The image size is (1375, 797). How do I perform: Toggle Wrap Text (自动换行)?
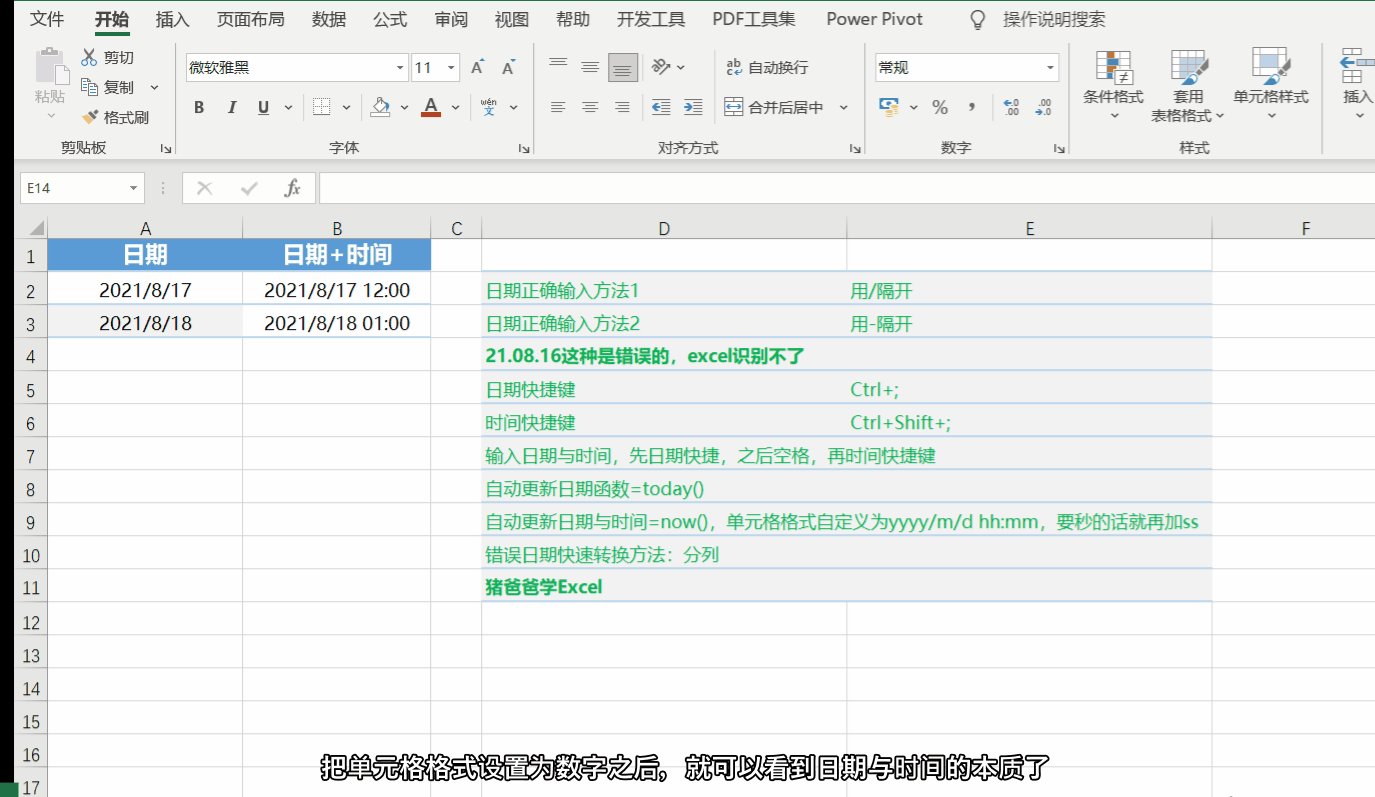pyautogui.click(x=767, y=67)
